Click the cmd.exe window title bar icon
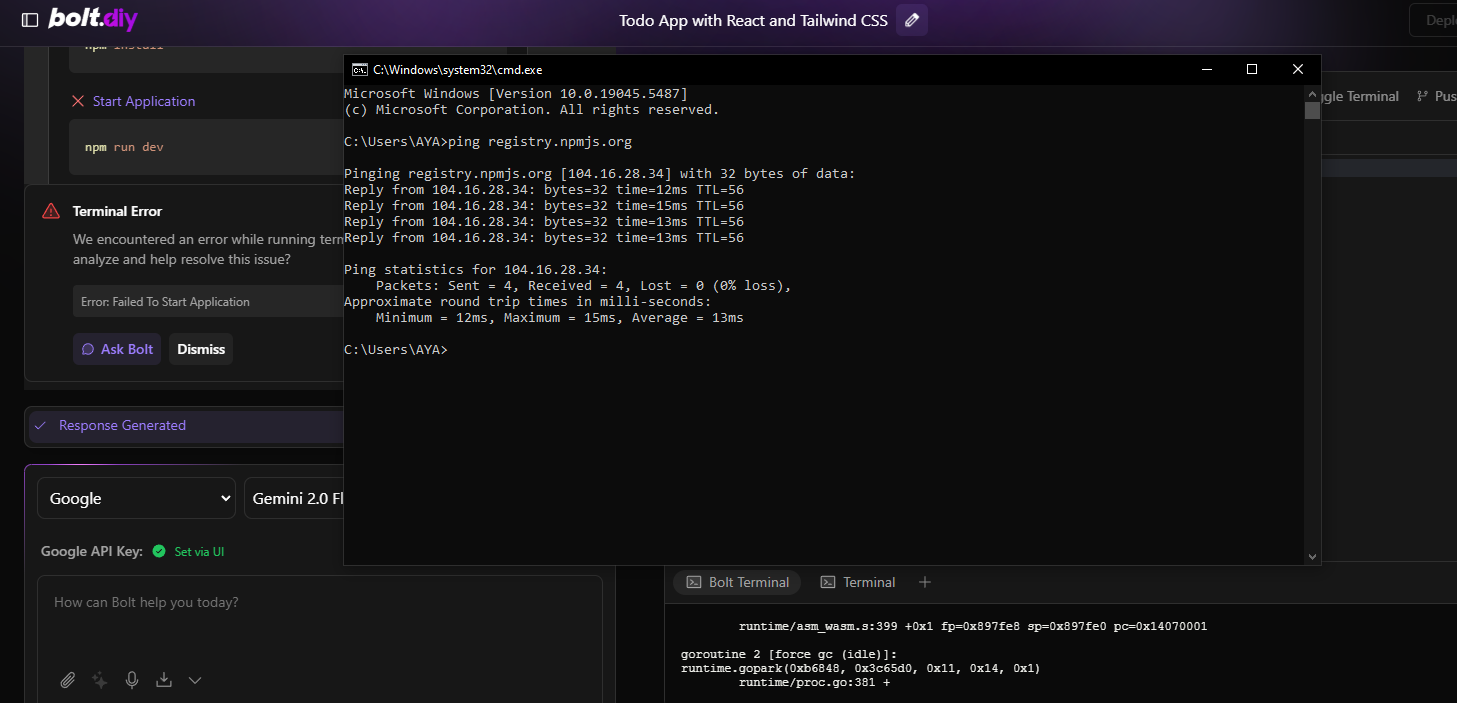Screen dimensions: 1457x703 point(359,69)
